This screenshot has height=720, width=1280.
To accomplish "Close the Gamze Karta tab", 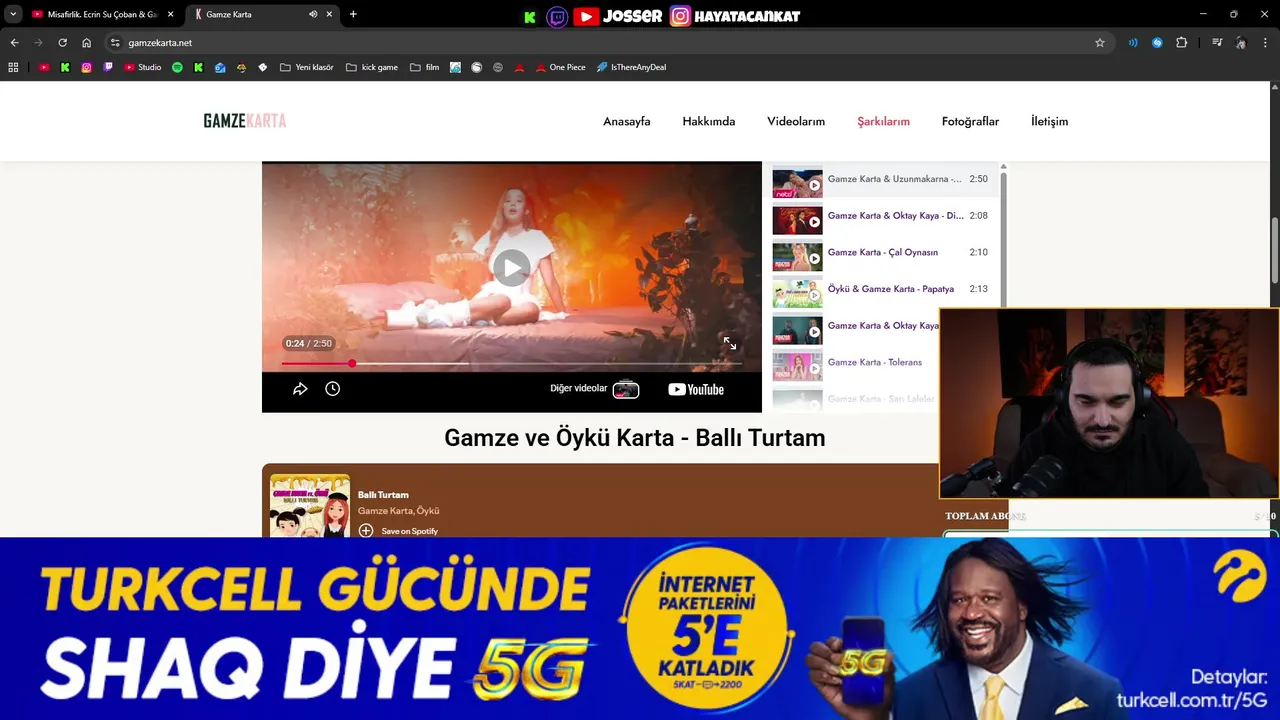I will [x=329, y=14].
